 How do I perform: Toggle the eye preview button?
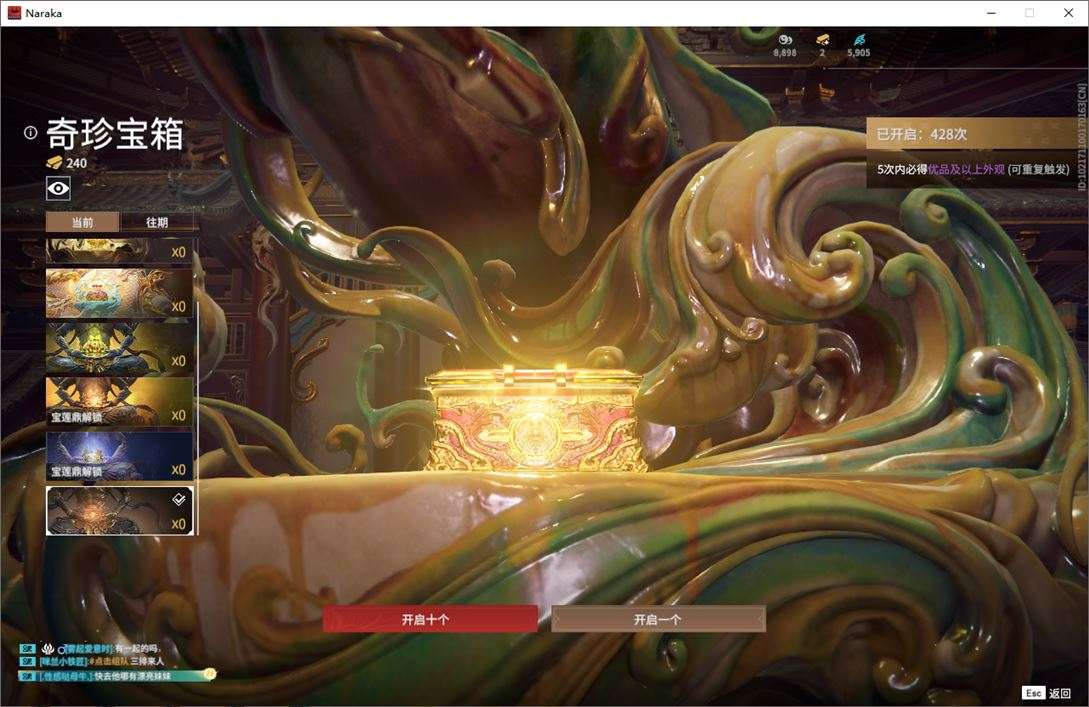pyautogui.click(x=58, y=188)
